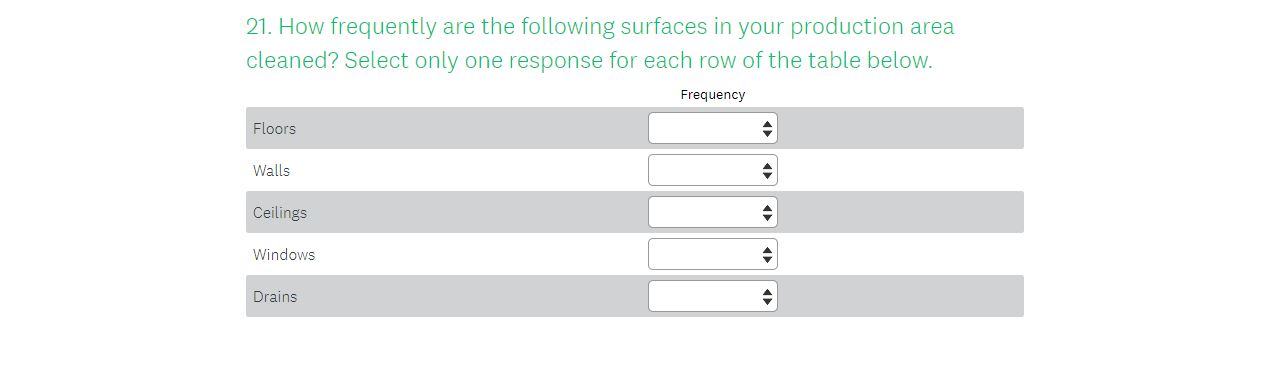
Task: Click the arrows icon in Floors select box
Action: click(767, 129)
